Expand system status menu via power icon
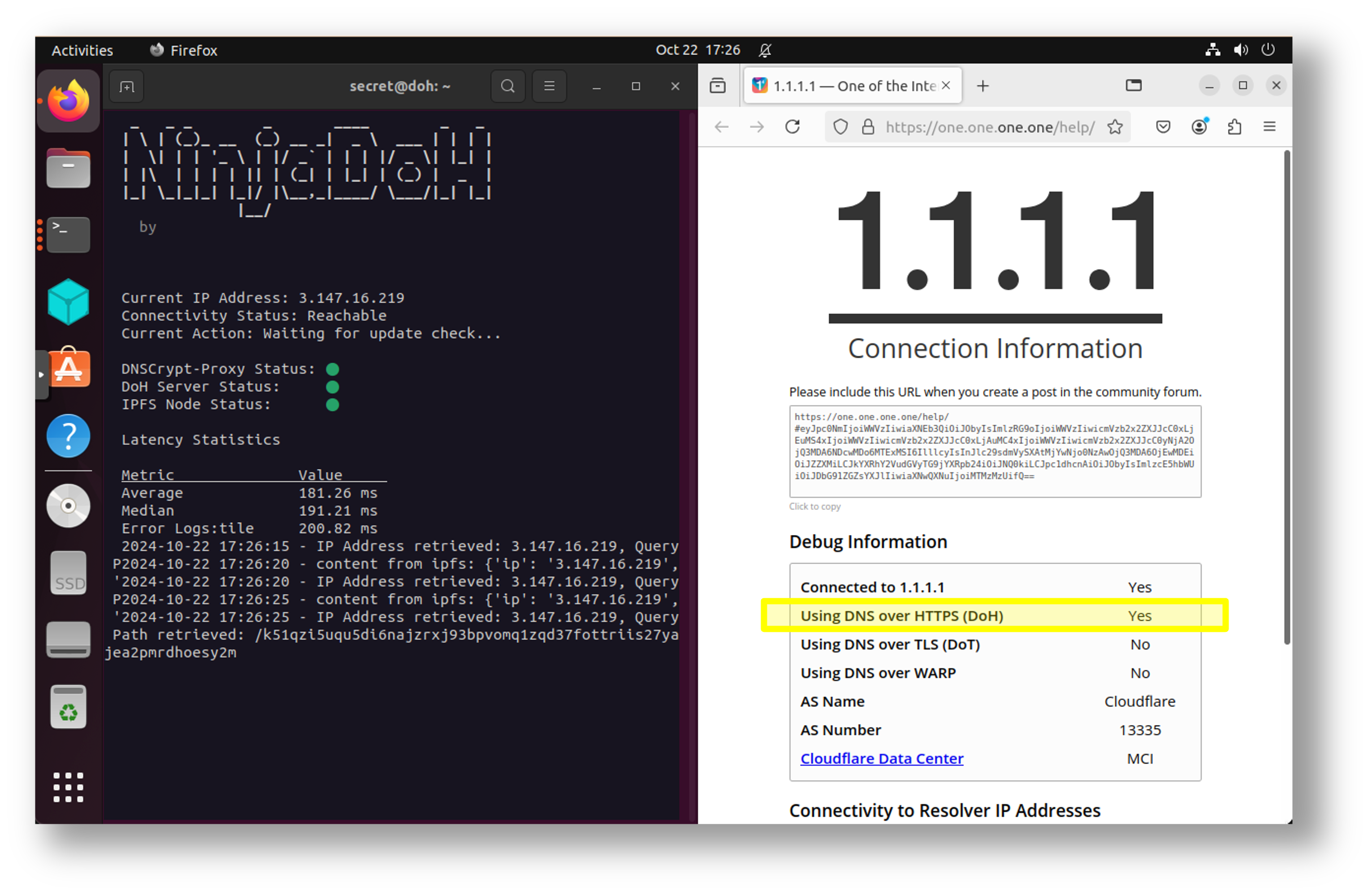 click(1268, 50)
